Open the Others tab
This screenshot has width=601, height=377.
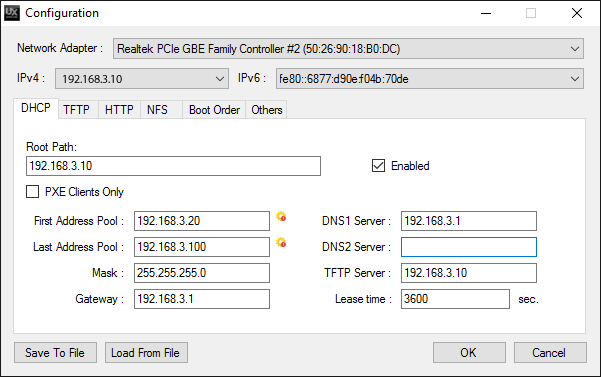(267, 110)
